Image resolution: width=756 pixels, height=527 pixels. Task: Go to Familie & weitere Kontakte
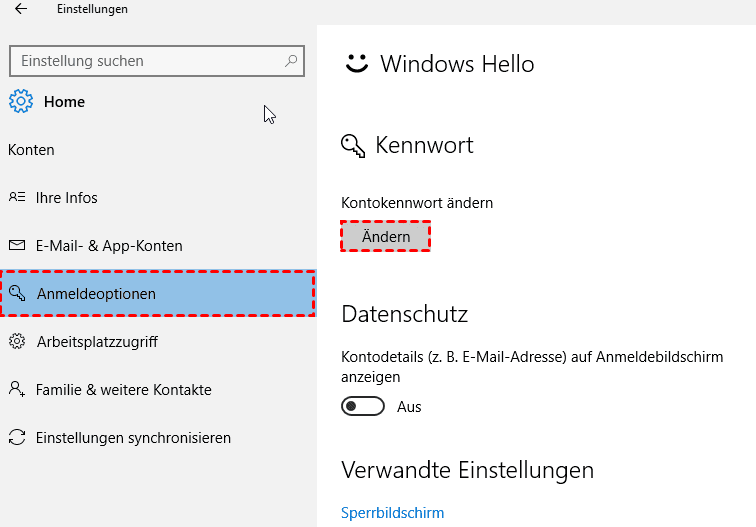(123, 389)
